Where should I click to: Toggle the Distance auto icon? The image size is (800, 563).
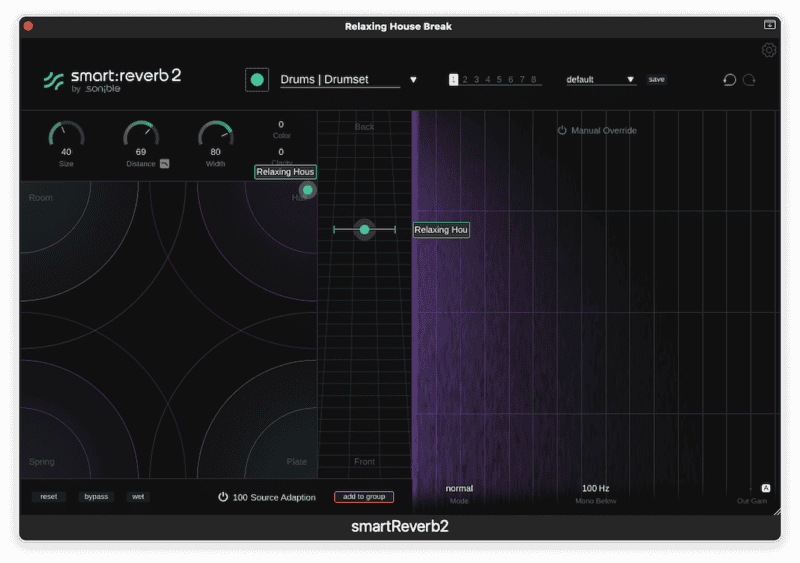pos(164,164)
